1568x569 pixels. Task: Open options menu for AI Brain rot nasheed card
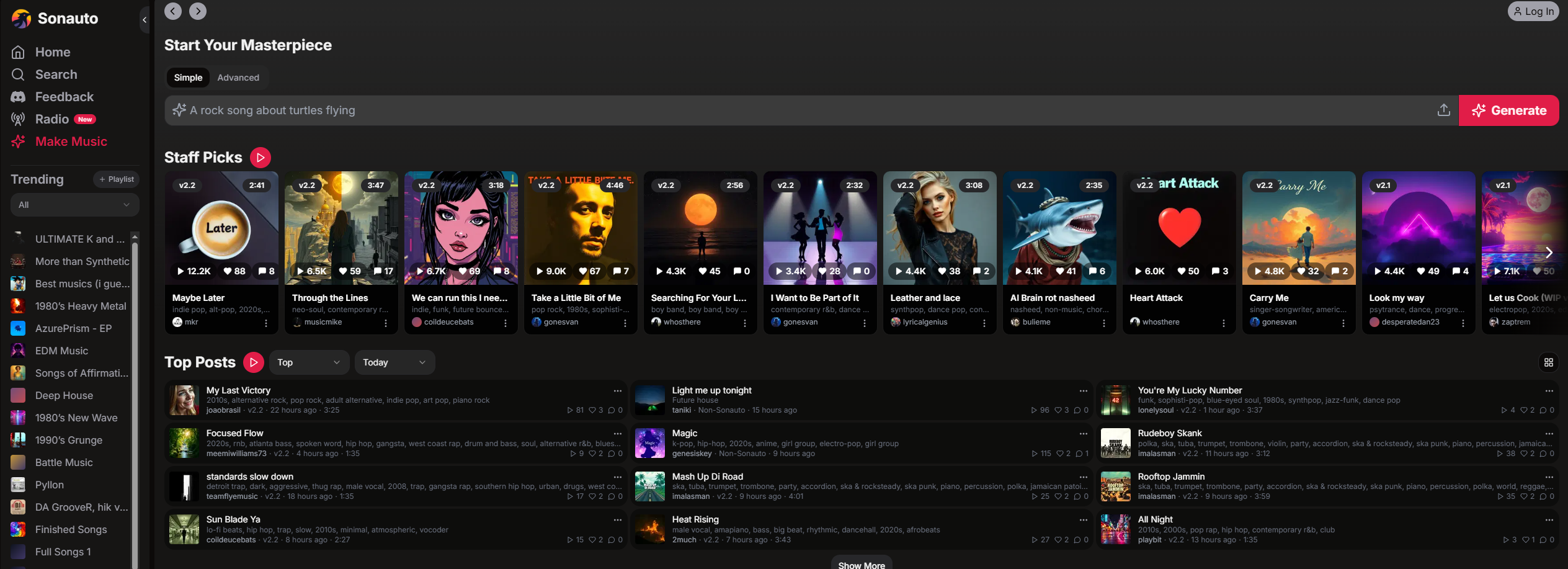[1104, 323]
